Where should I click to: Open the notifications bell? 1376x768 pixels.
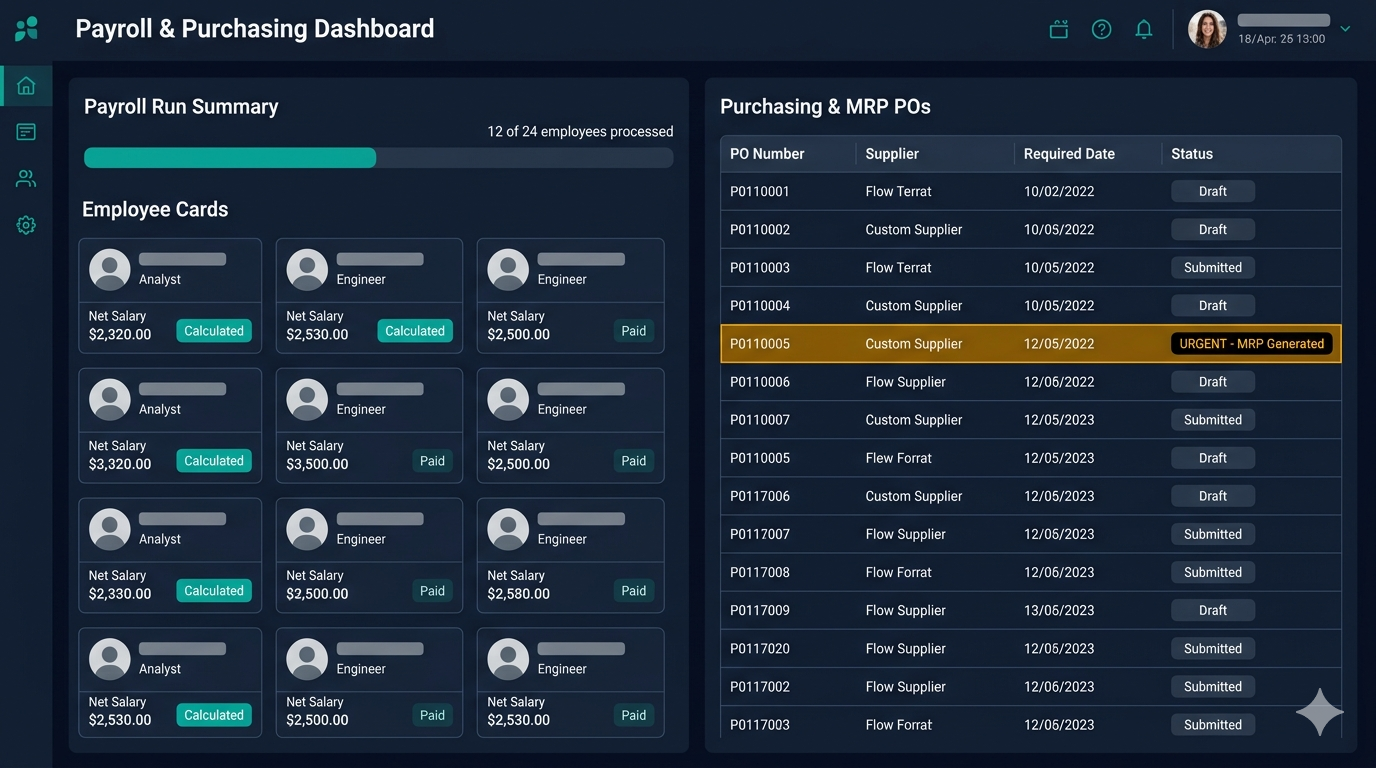coord(1144,30)
